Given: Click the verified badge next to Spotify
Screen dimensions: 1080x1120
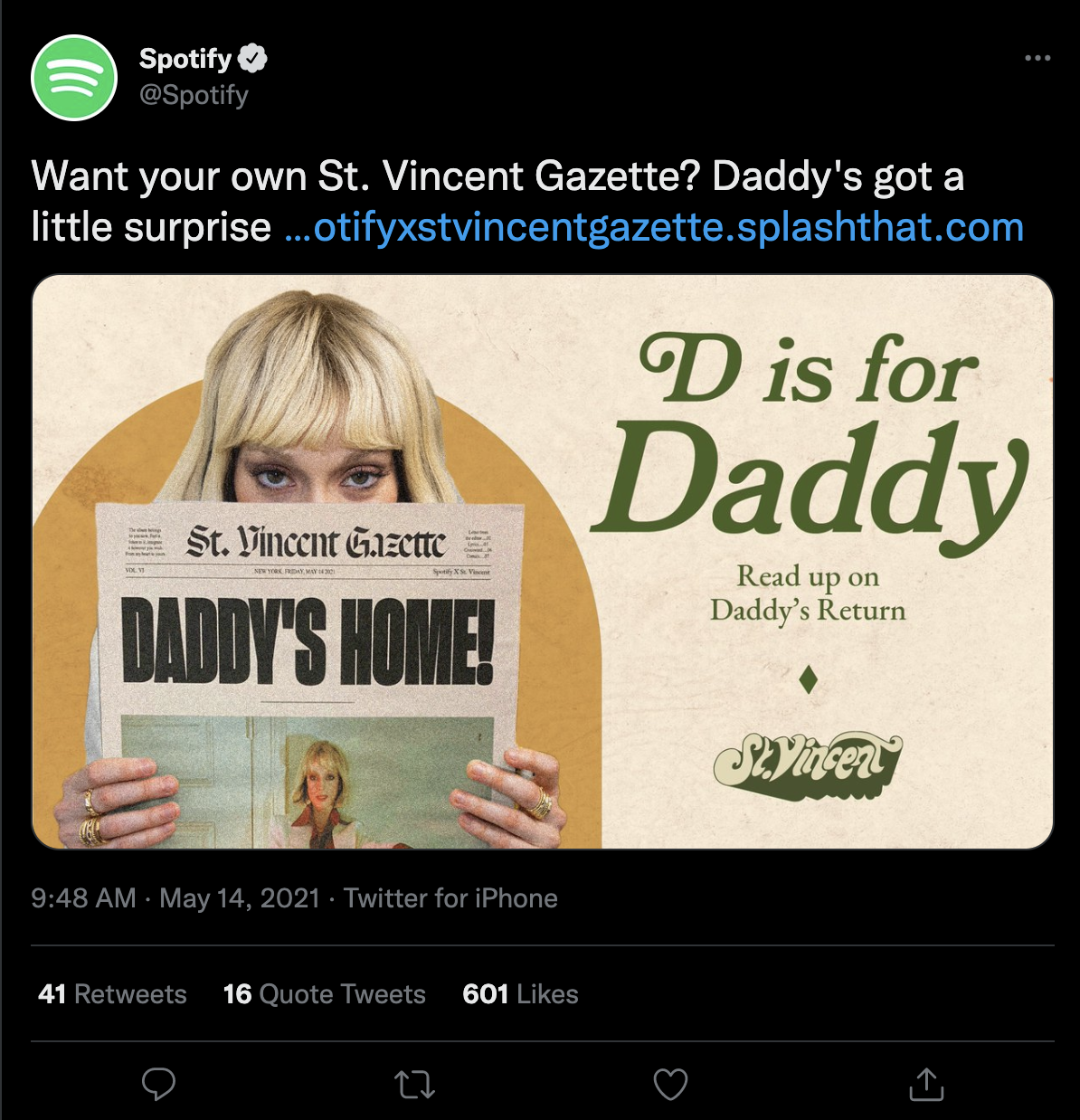Looking at the screenshot, I should click(x=253, y=59).
